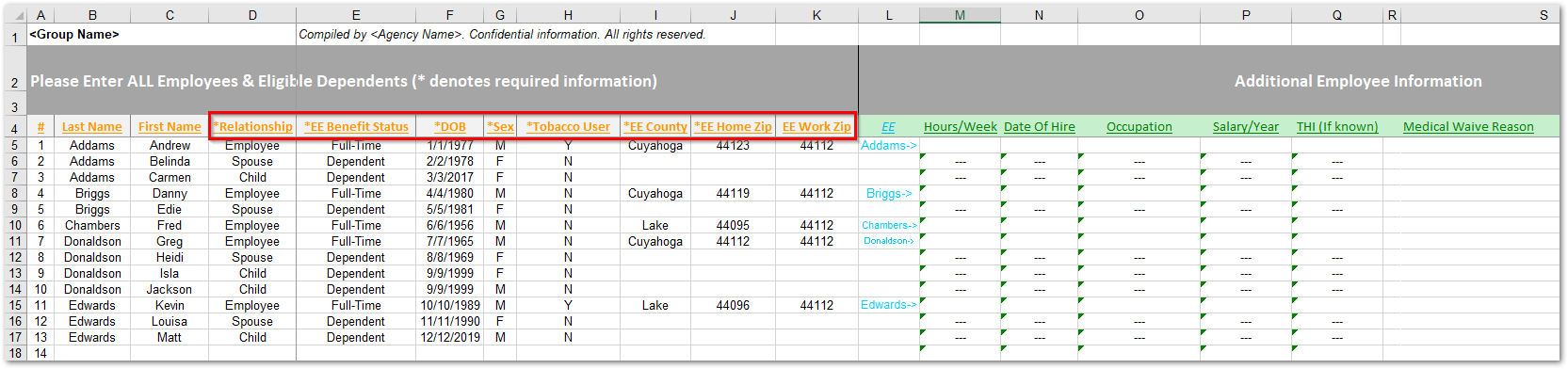
Task: Select the first name cell 'Belinda'
Action: coord(170,161)
